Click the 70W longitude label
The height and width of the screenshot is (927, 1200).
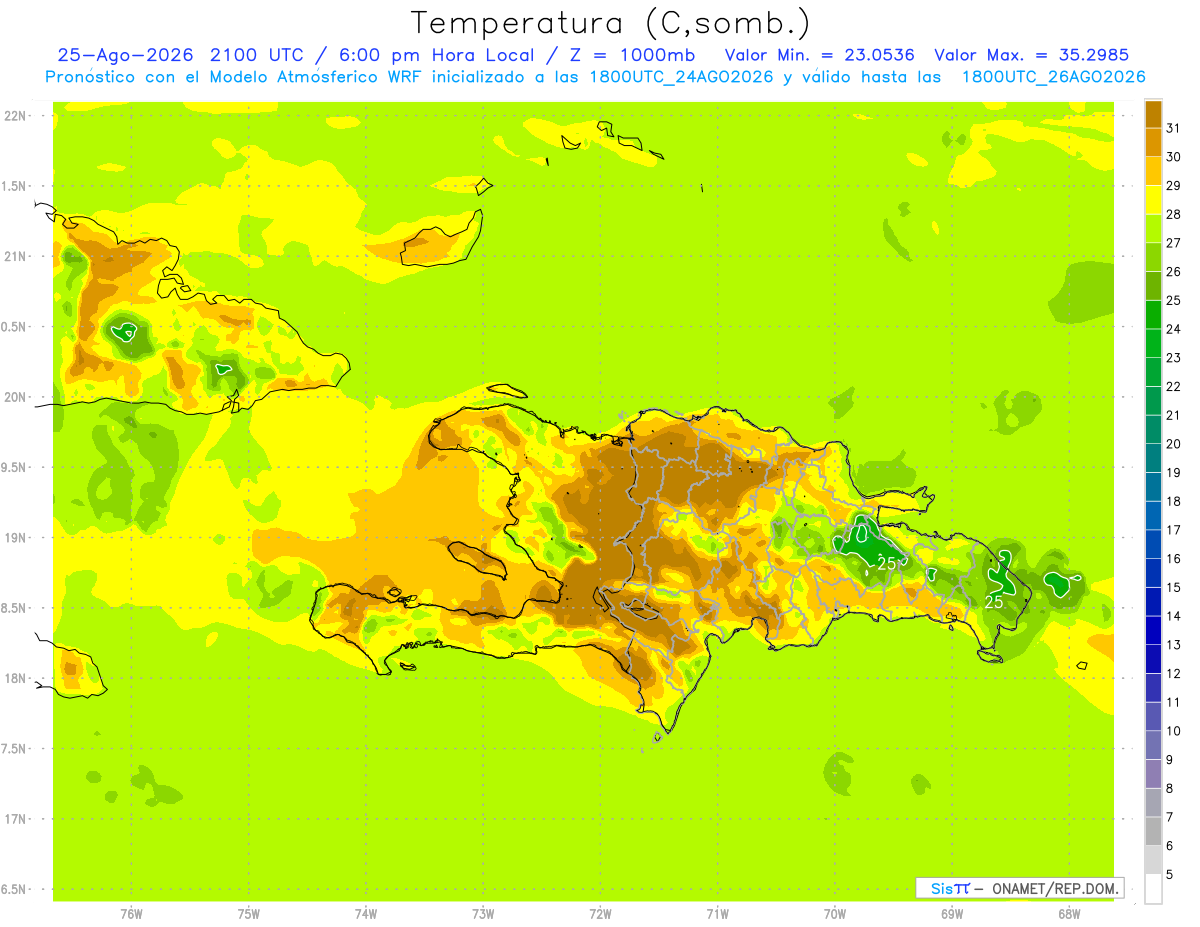coord(835,914)
